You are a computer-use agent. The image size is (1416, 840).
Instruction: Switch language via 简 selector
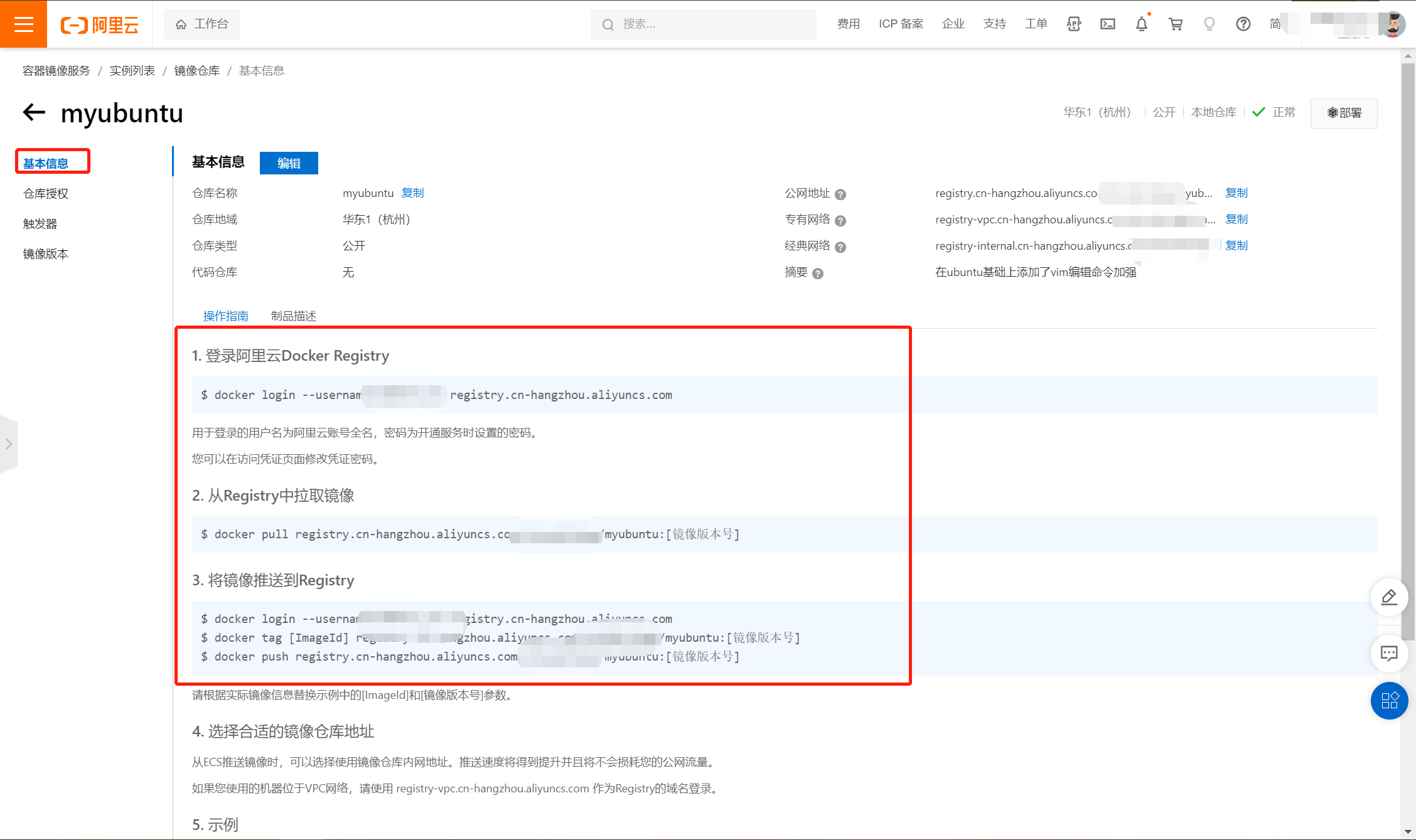tap(1275, 24)
